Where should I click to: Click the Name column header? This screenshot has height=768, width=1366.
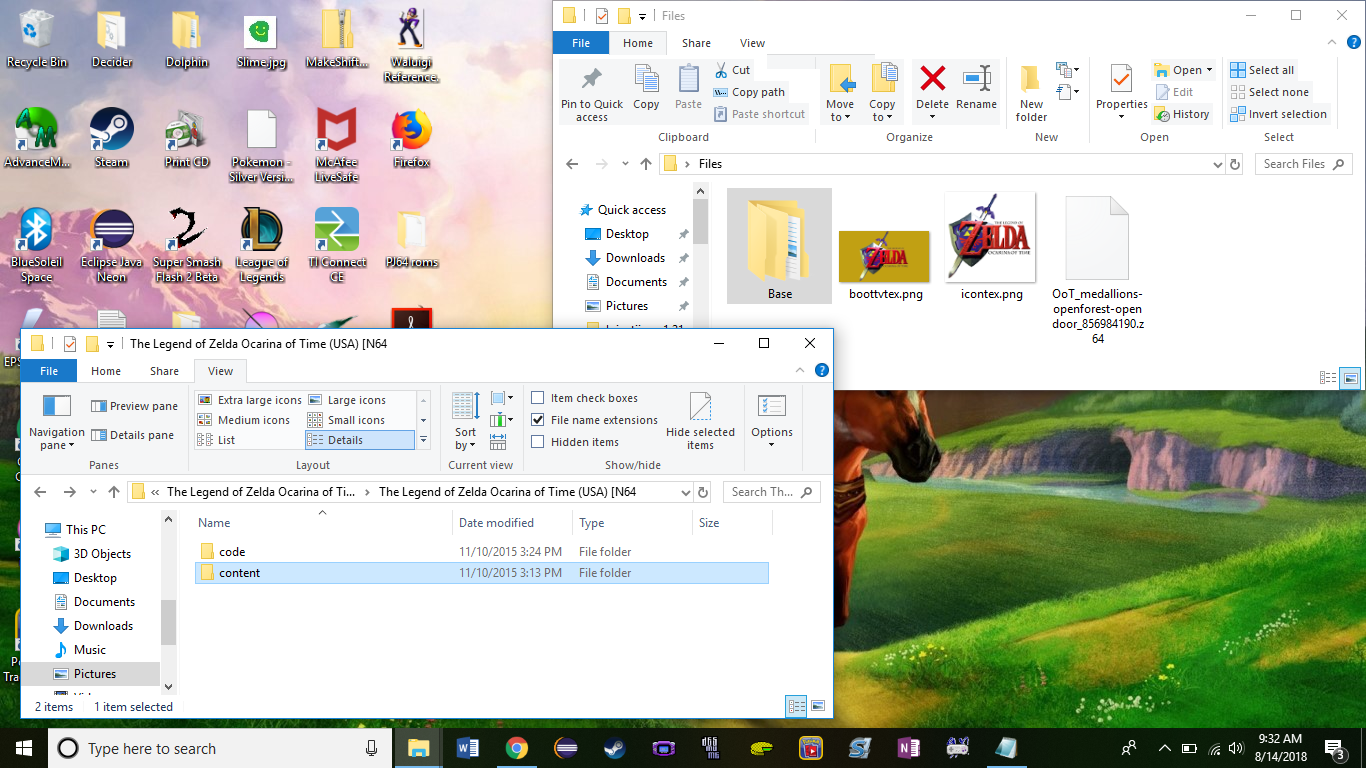click(320, 523)
